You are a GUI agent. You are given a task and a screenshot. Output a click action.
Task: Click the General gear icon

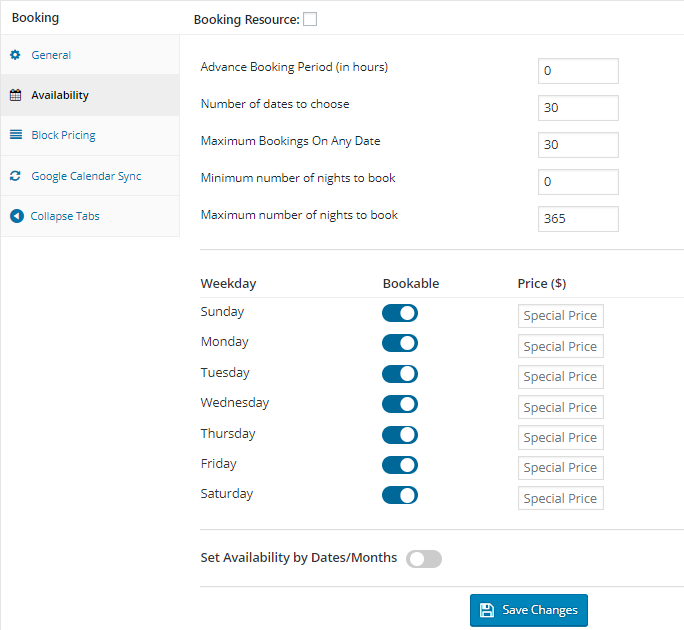click(15, 55)
